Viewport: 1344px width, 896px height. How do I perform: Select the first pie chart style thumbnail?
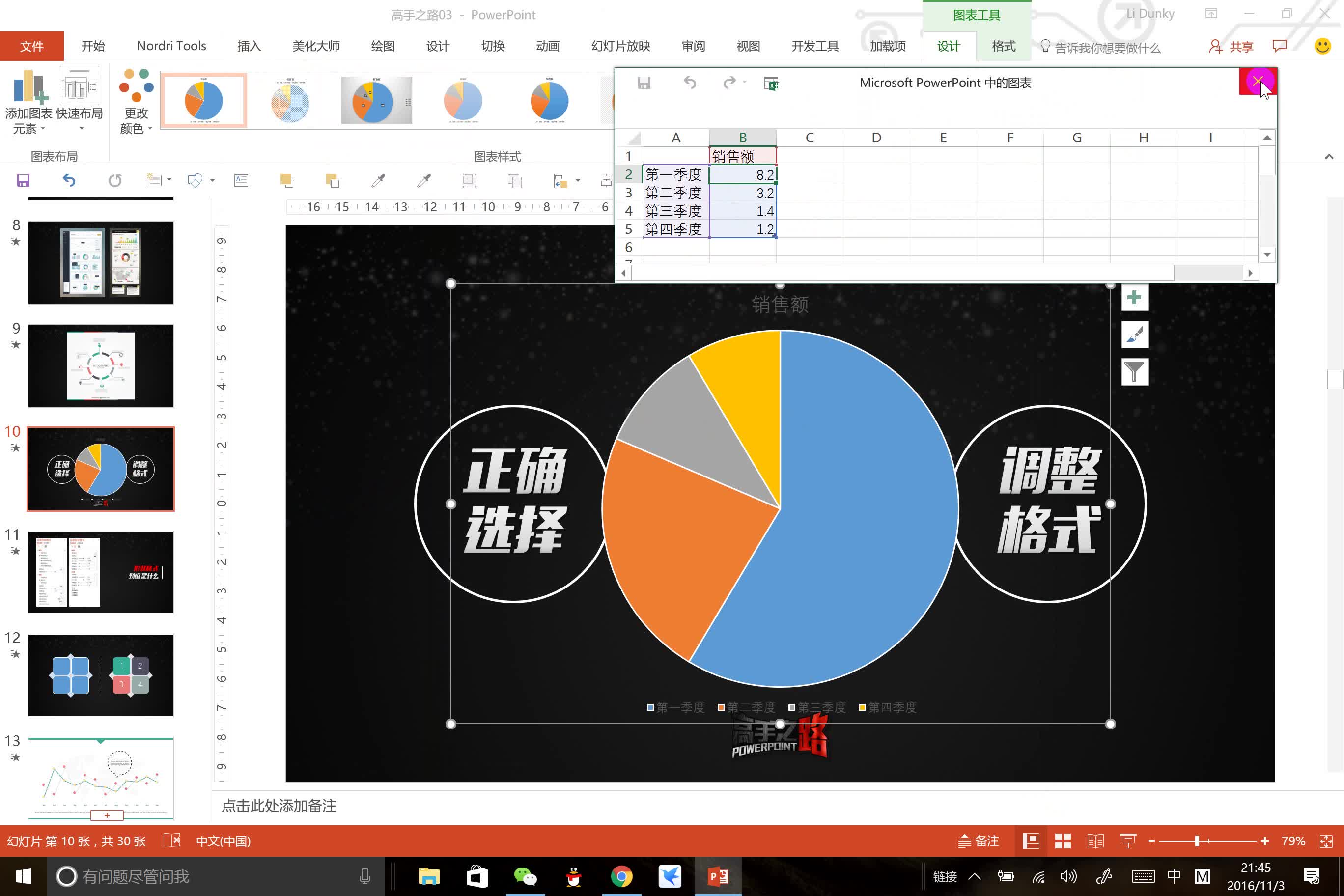[x=203, y=100]
